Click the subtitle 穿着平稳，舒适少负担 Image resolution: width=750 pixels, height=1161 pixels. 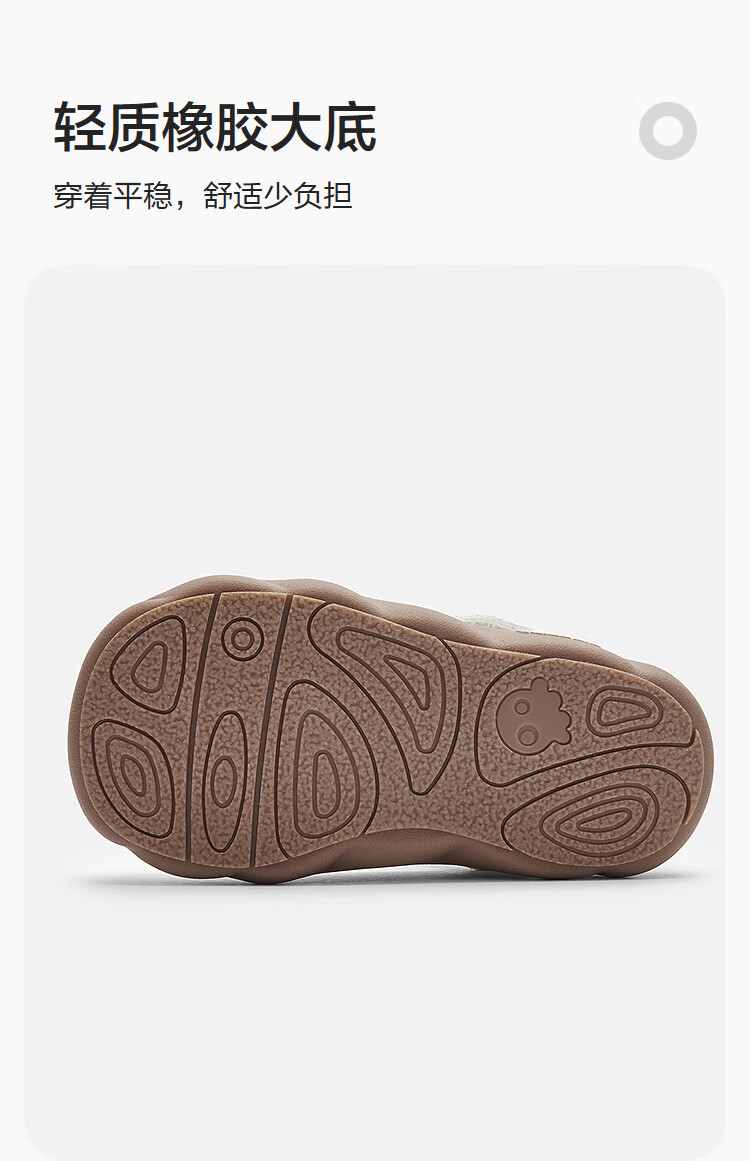203,196
